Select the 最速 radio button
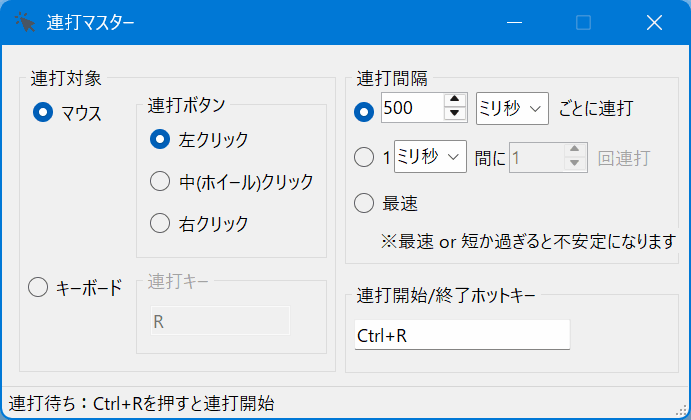 point(364,203)
